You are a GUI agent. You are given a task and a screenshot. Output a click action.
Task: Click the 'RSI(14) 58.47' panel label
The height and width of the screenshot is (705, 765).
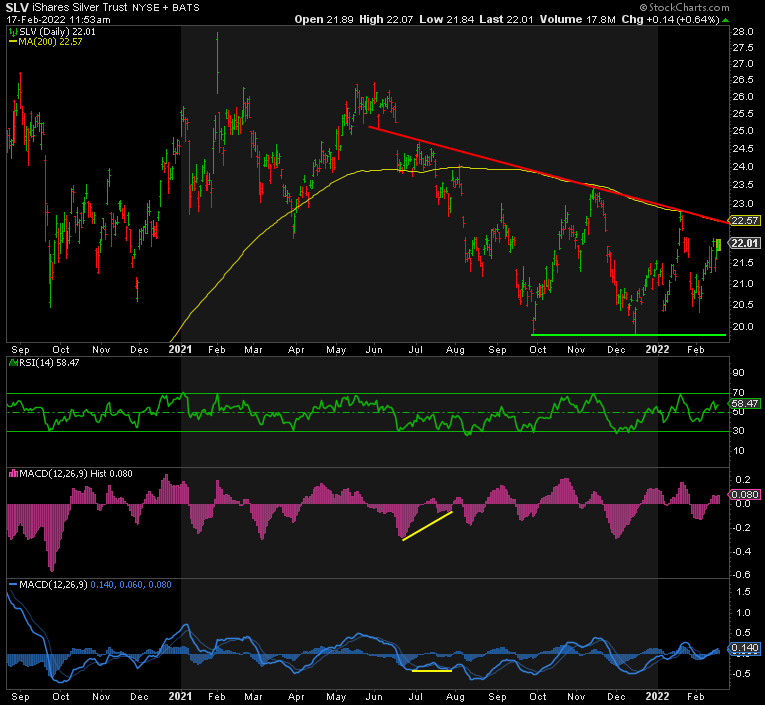(x=49, y=363)
